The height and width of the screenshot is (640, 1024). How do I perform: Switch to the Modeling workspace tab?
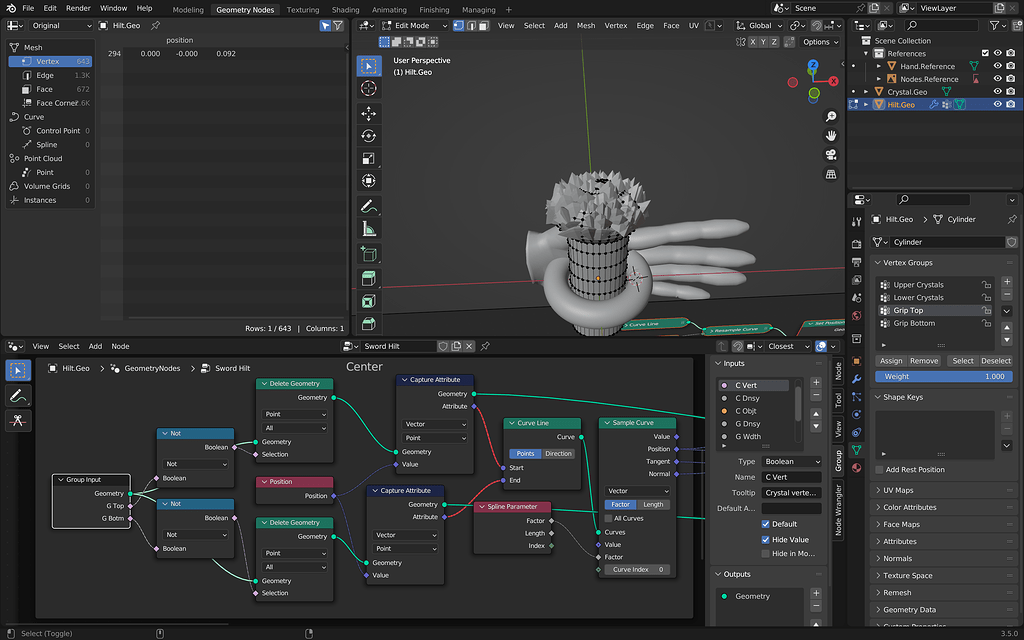pos(188,10)
